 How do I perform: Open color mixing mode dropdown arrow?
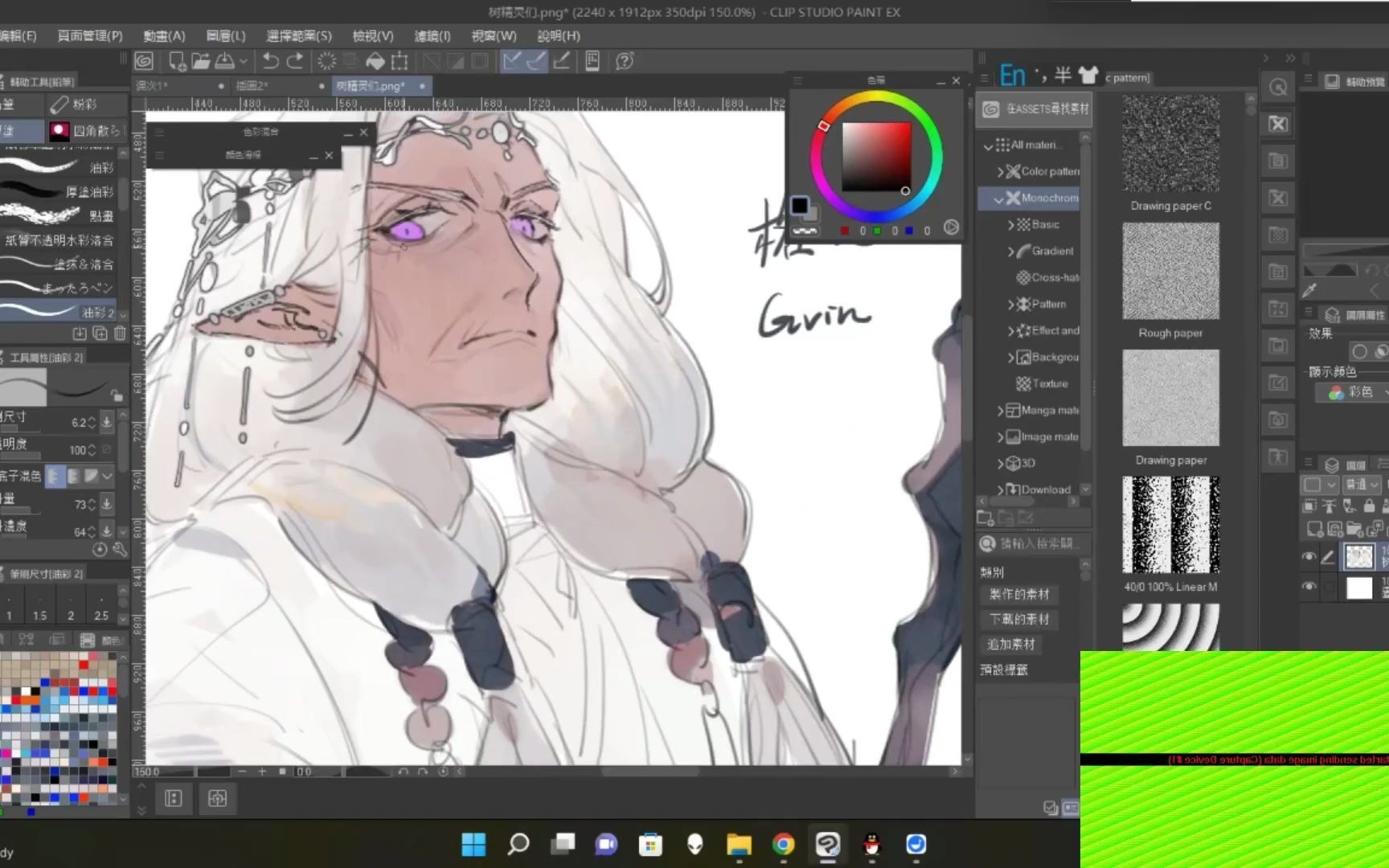(106, 477)
